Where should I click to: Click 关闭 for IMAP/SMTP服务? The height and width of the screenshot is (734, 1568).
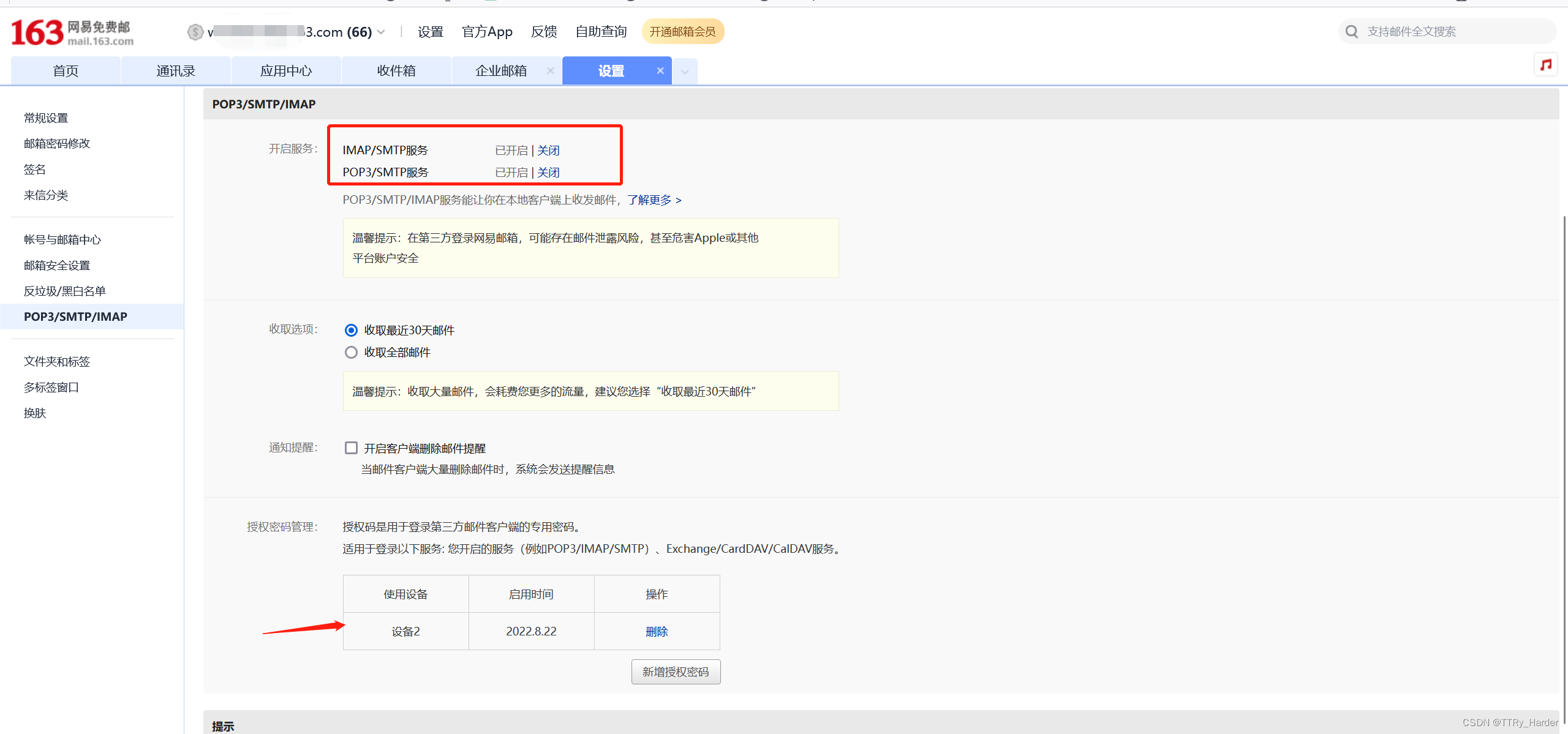pyautogui.click(x=548, y=151)
